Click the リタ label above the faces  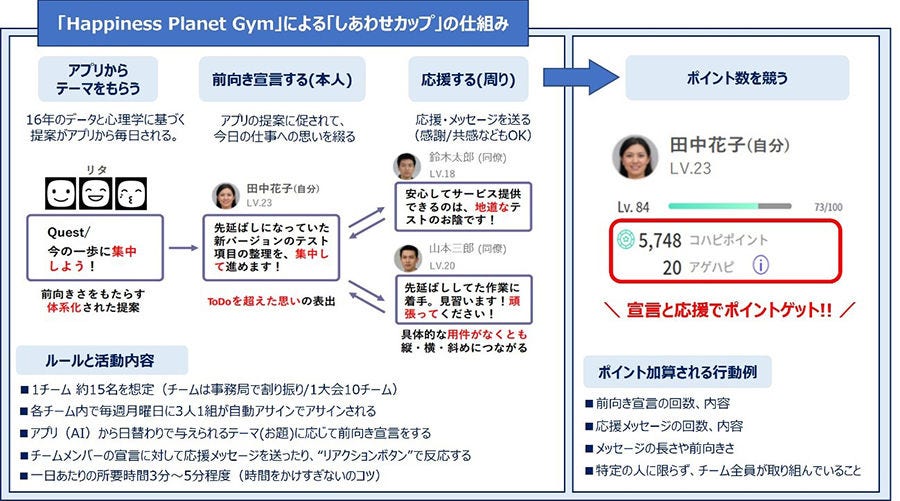[96, 169]
